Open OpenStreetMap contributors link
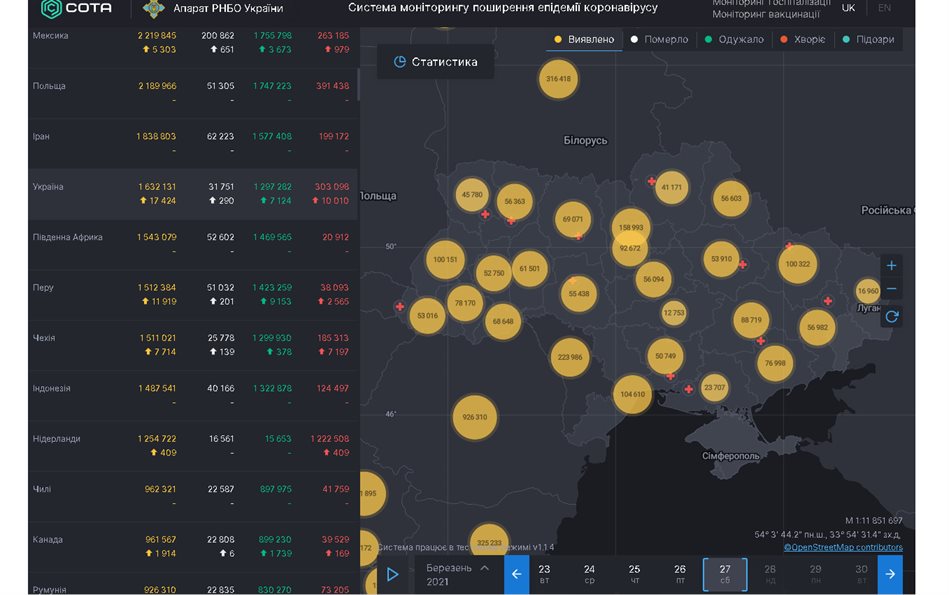Image resolution: width=949 pixels, height=595 pixels. coord(843,547)
